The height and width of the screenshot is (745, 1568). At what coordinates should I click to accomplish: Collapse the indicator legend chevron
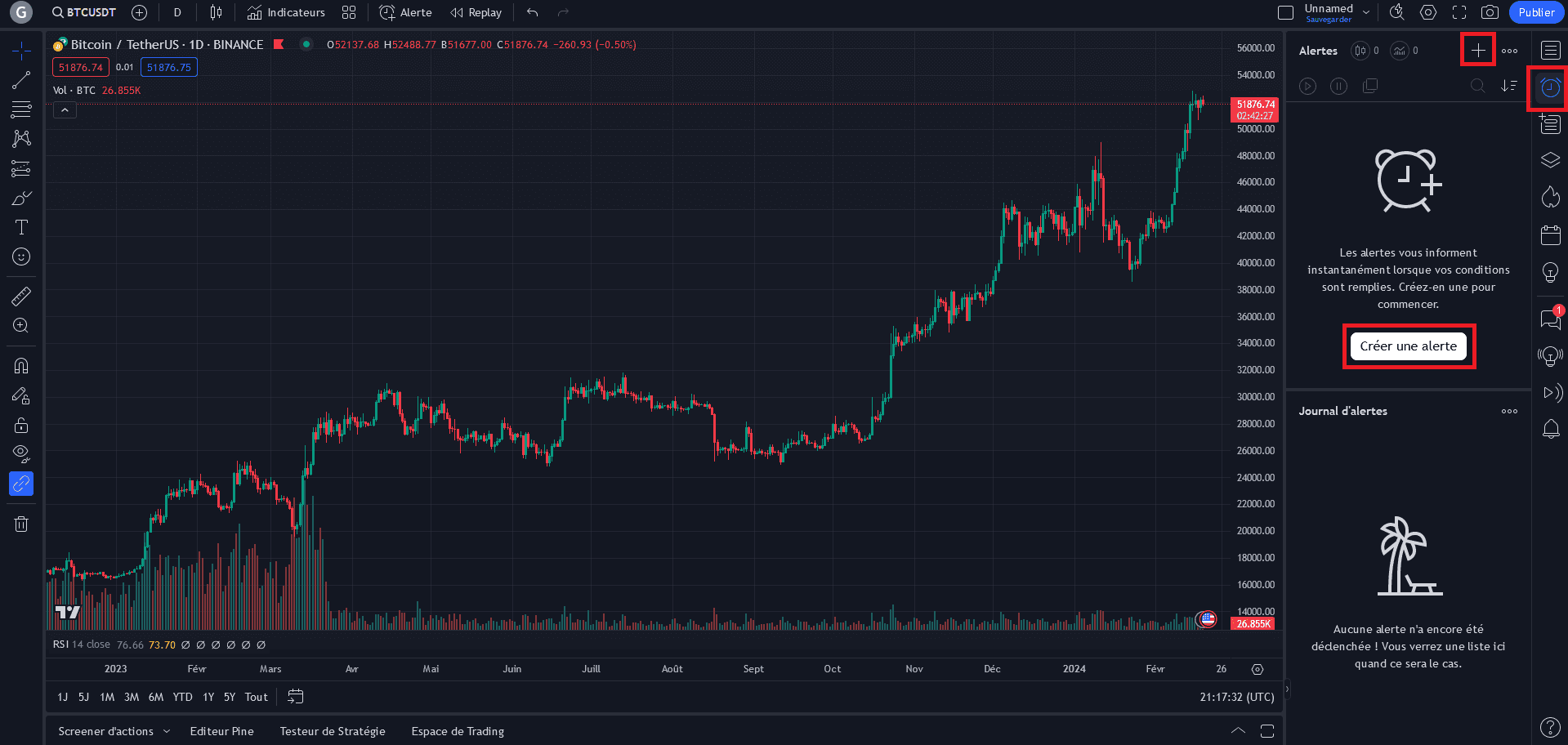pos(65,110)
